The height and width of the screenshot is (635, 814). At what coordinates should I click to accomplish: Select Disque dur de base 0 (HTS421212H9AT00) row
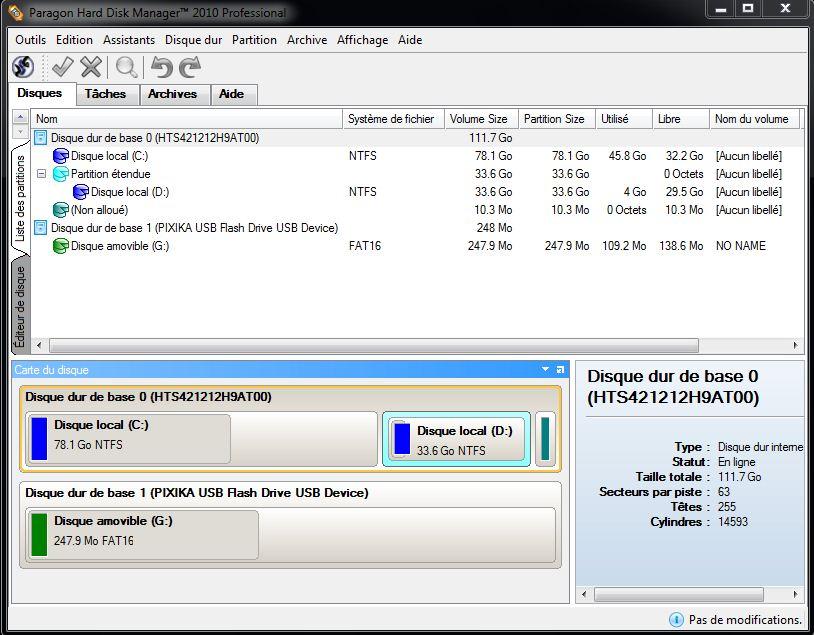point(417,138)
